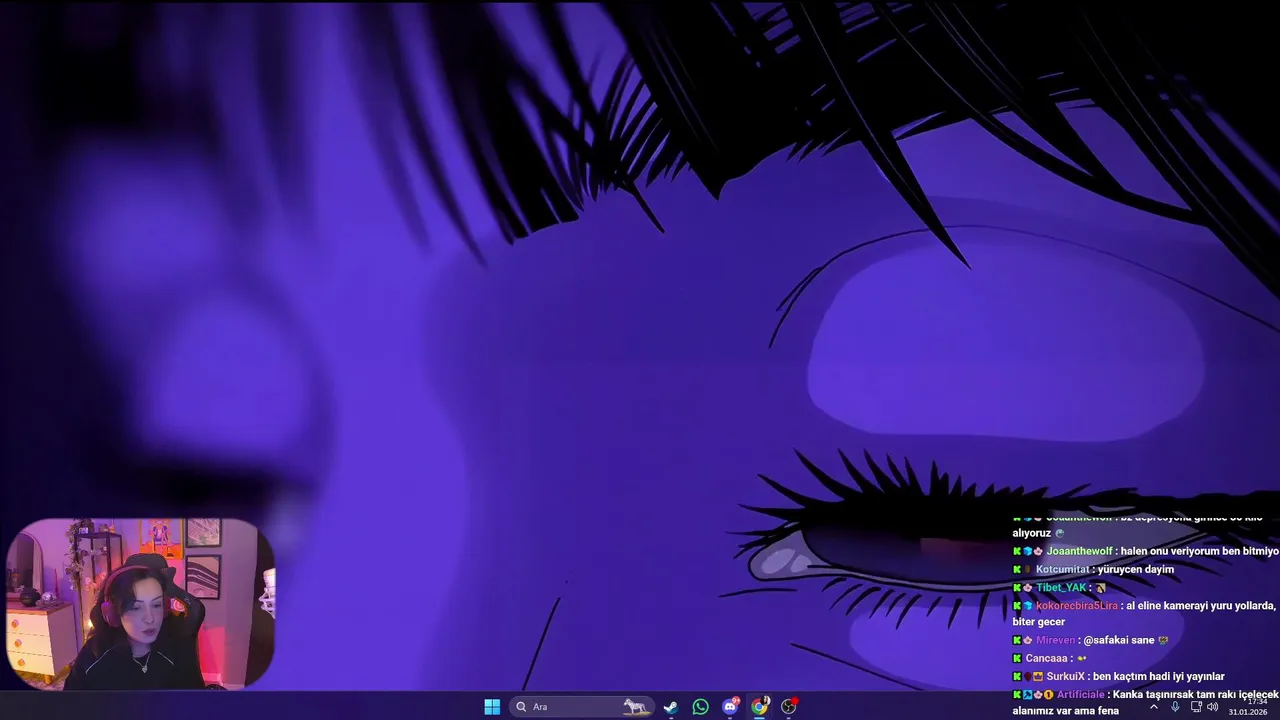Open the Windows Start menu

(x=492, y=707)
